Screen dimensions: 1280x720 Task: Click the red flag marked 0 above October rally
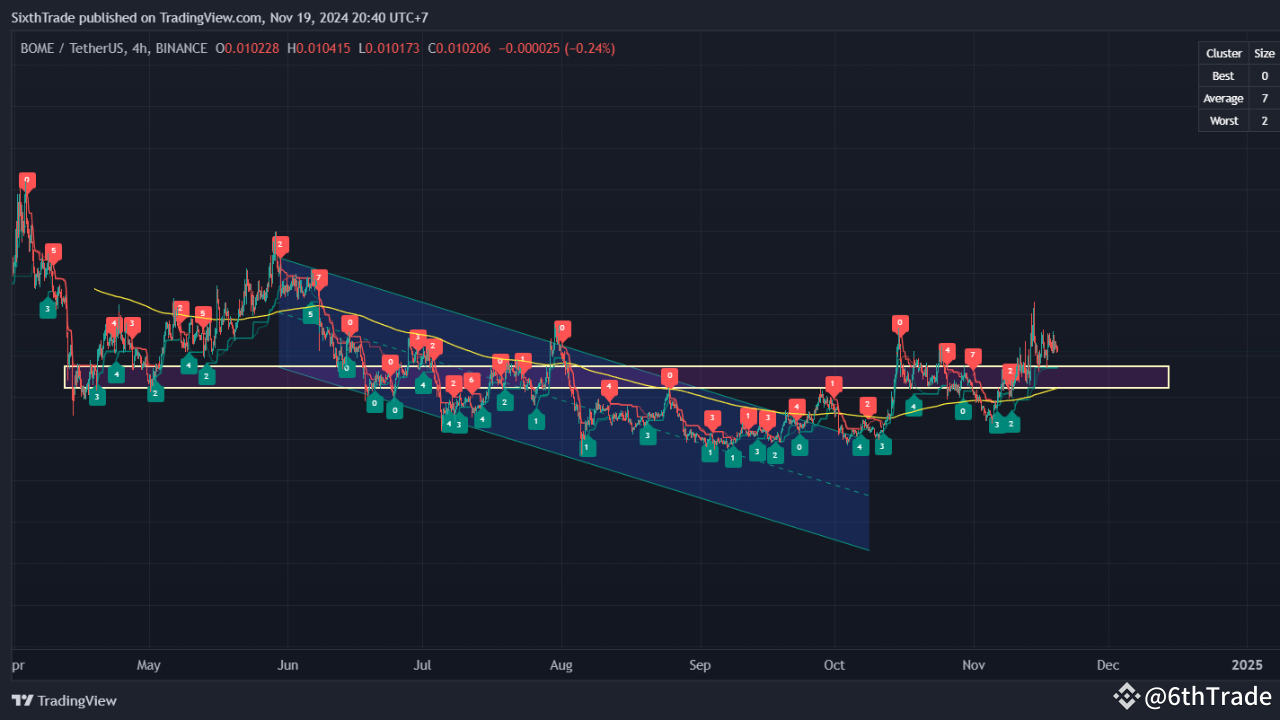pyautogui.click(x=899, y=323)
